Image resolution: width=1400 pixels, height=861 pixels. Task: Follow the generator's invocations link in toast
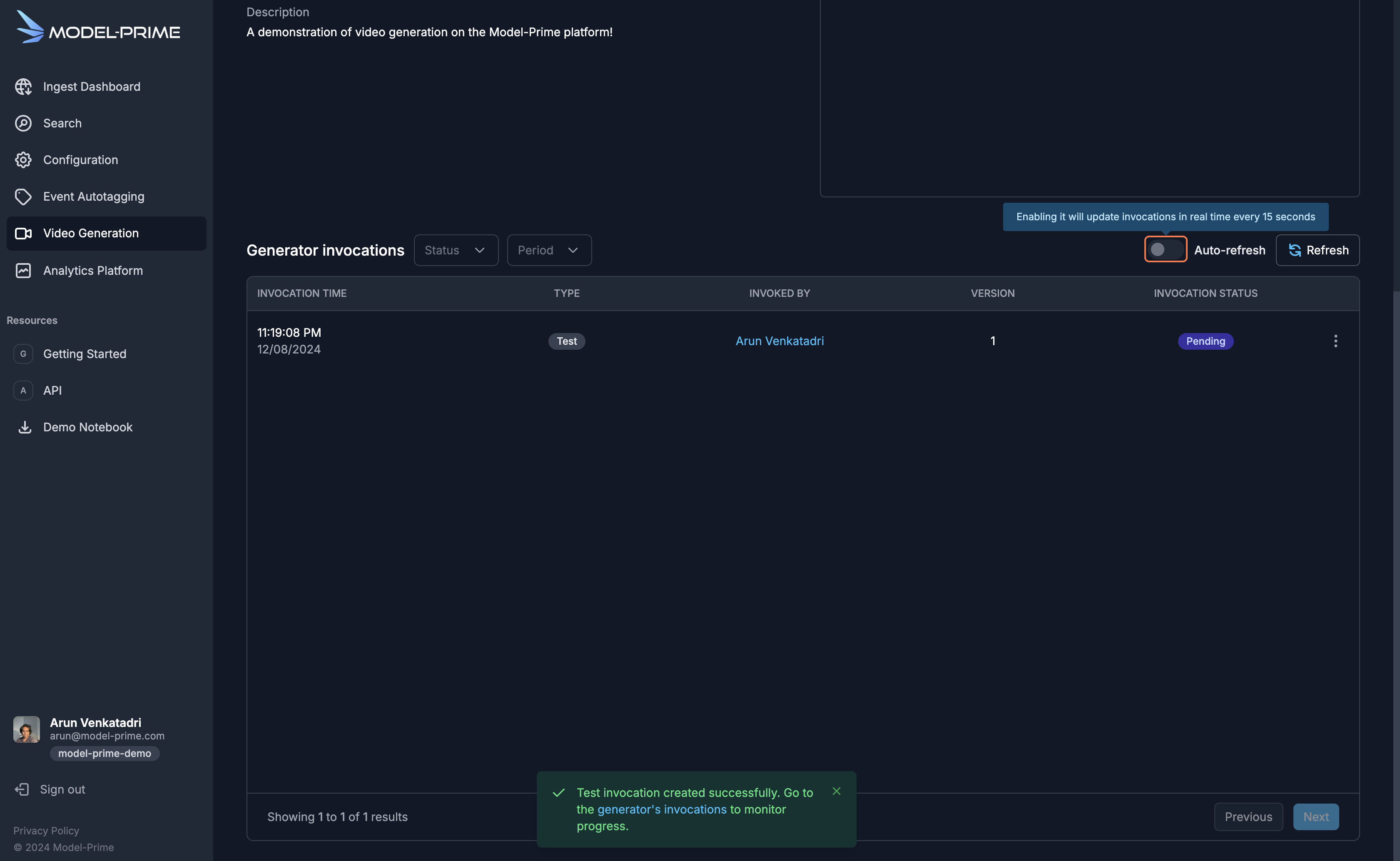(662, 809)
